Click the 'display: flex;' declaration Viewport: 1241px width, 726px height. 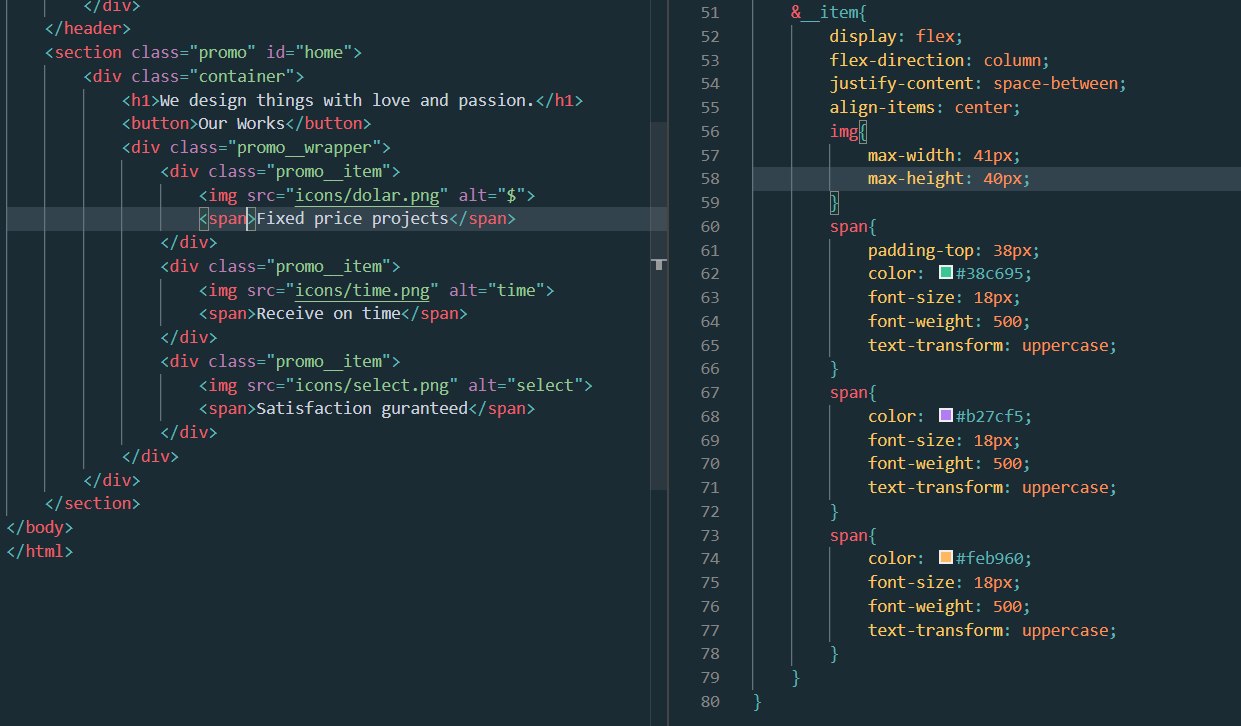(x=895, y=36)
